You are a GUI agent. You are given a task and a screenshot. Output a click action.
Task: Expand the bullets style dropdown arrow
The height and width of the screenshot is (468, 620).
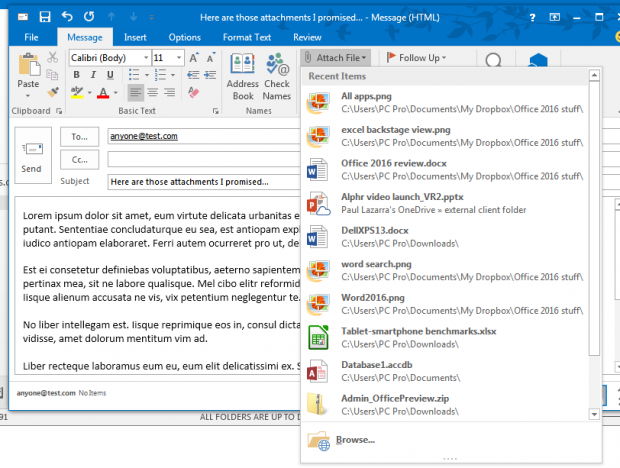pos(147,75)
